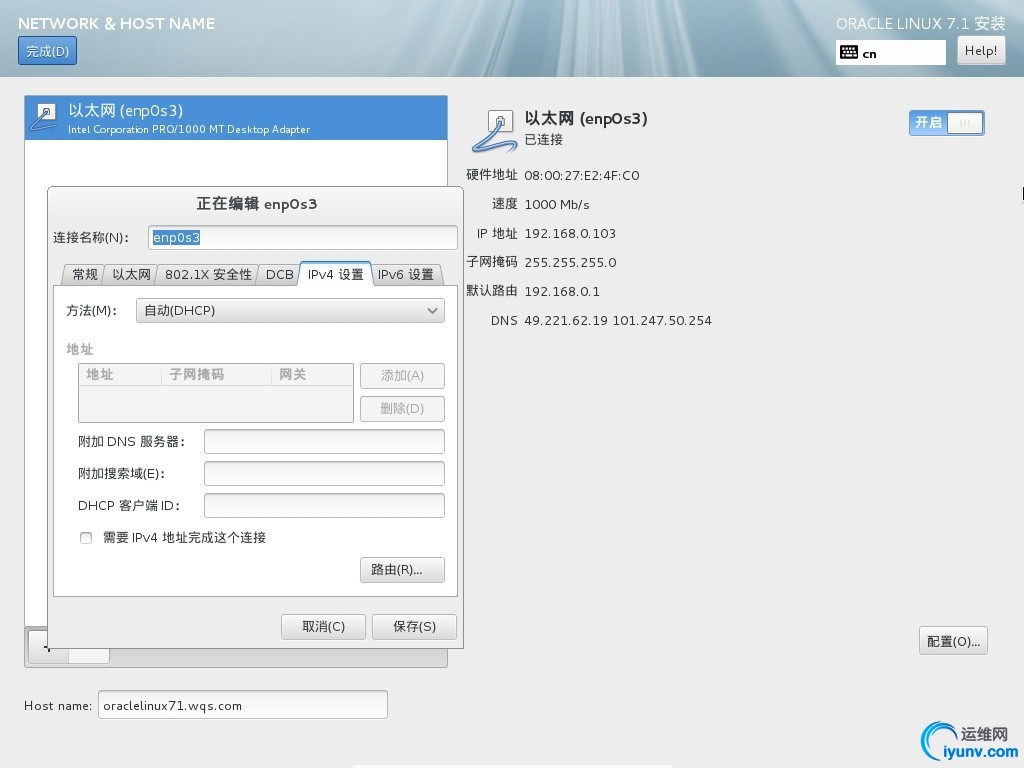This screenshot has width=1024, height=768.
Task: Click the cn keyboard layout indicator
Action: pyautogui.click(x=890, y=53)
